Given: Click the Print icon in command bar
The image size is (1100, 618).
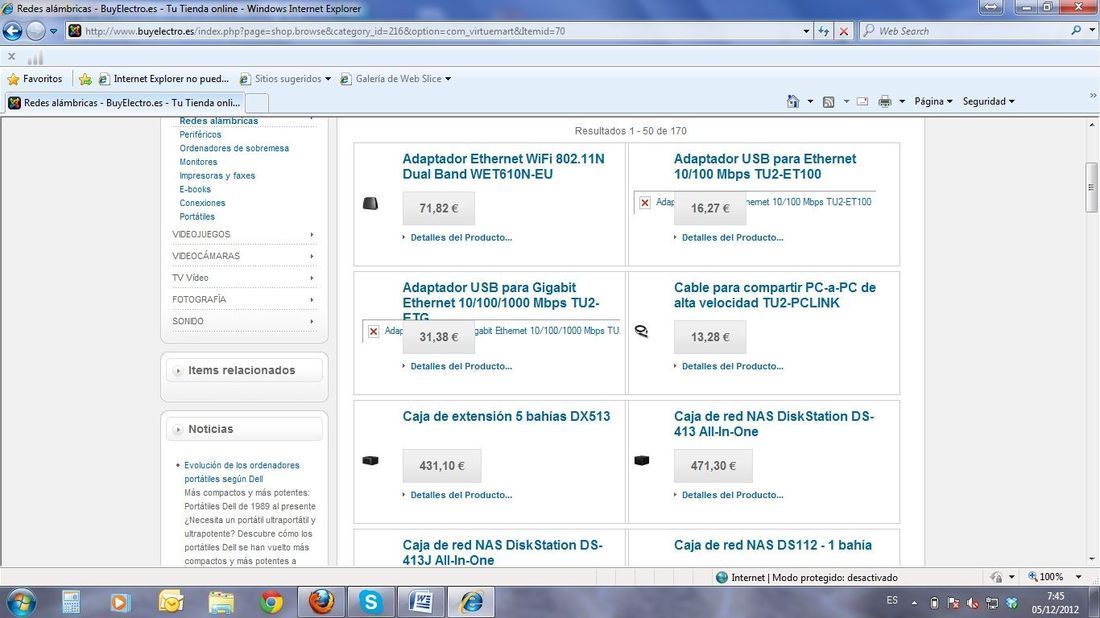Looking at the screenshot, I should (885, 101).
